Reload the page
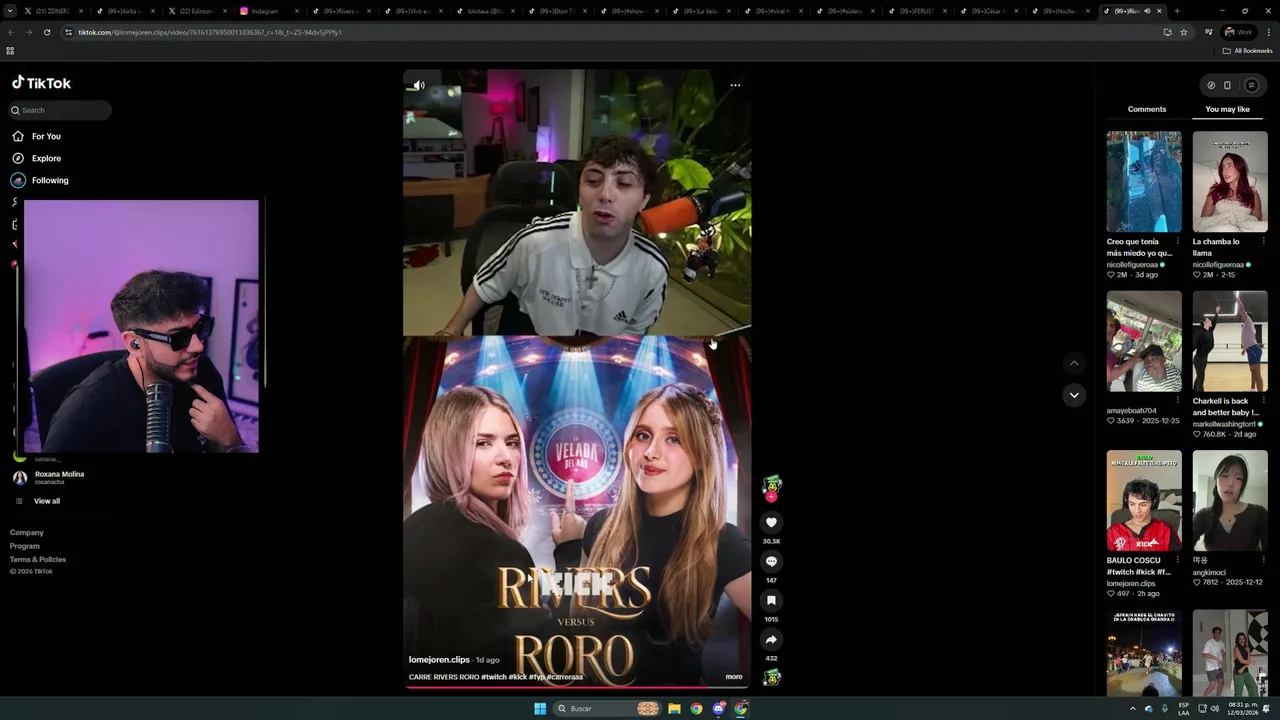Viewport: 1280px width, 720px height. tap(45, 32)
